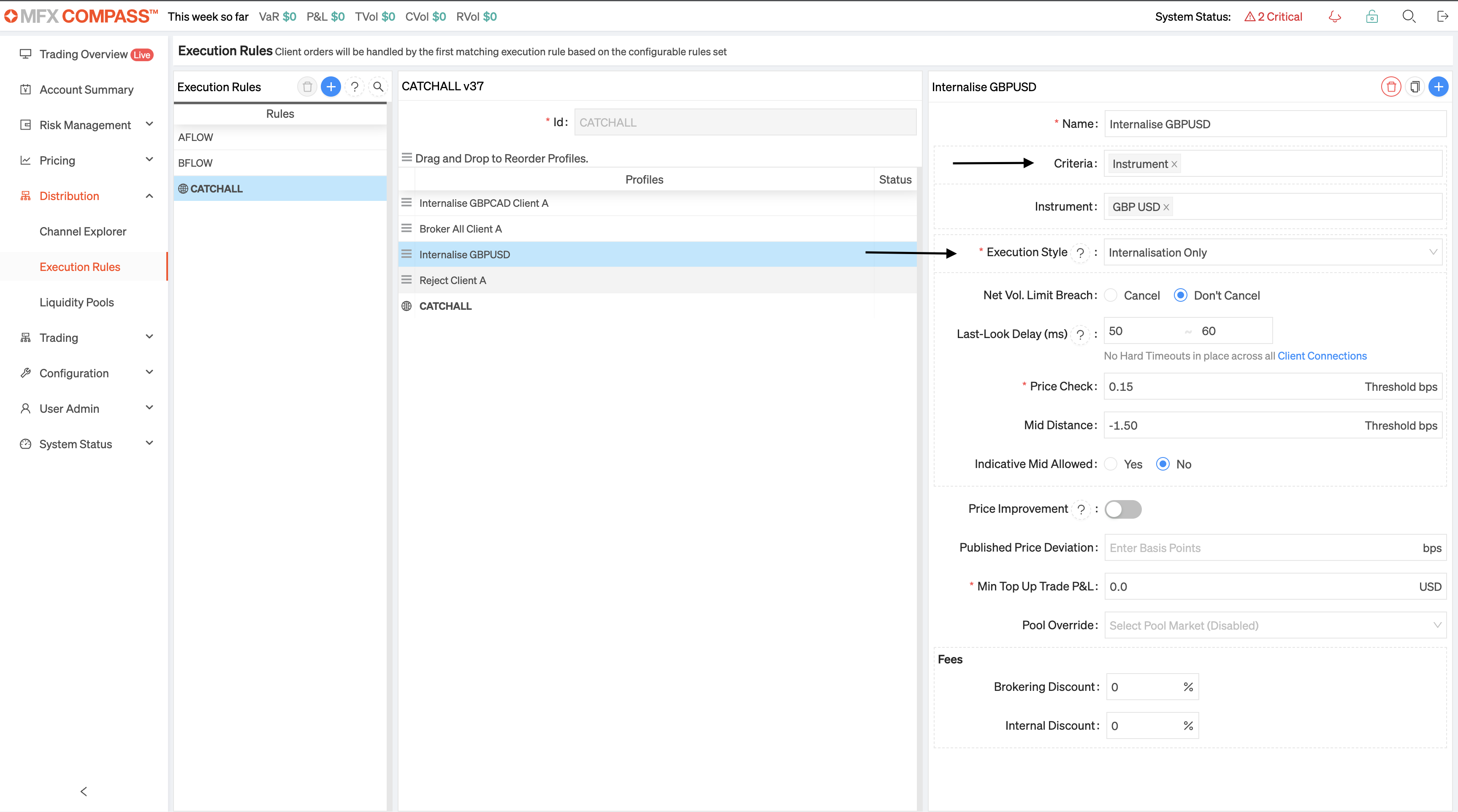The image size is (1458, 812).
Task: Open Liquidity Pools submenu item
Action: (x=77, y=302)
